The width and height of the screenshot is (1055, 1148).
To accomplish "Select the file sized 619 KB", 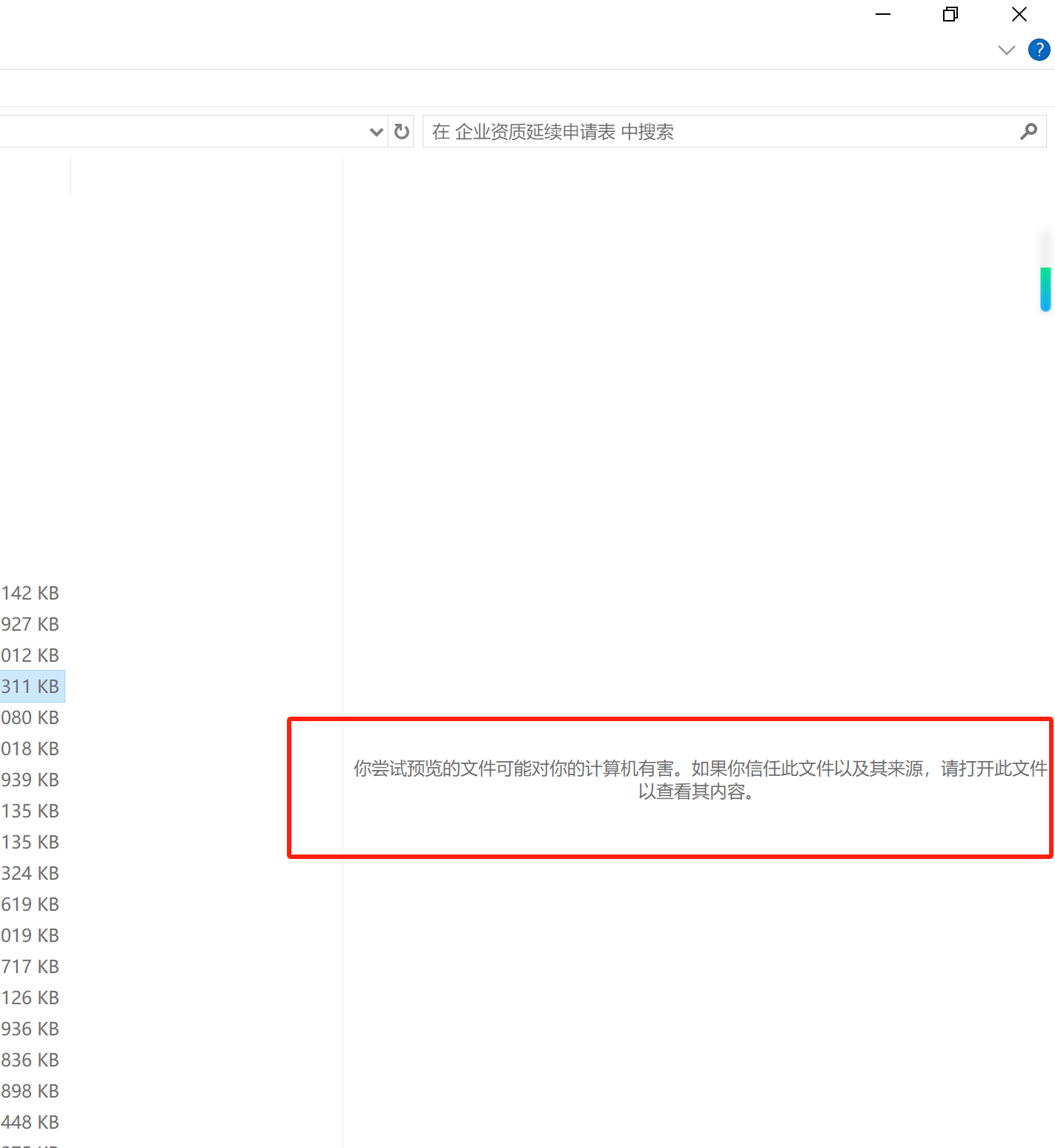I will (x=30, y=904).
